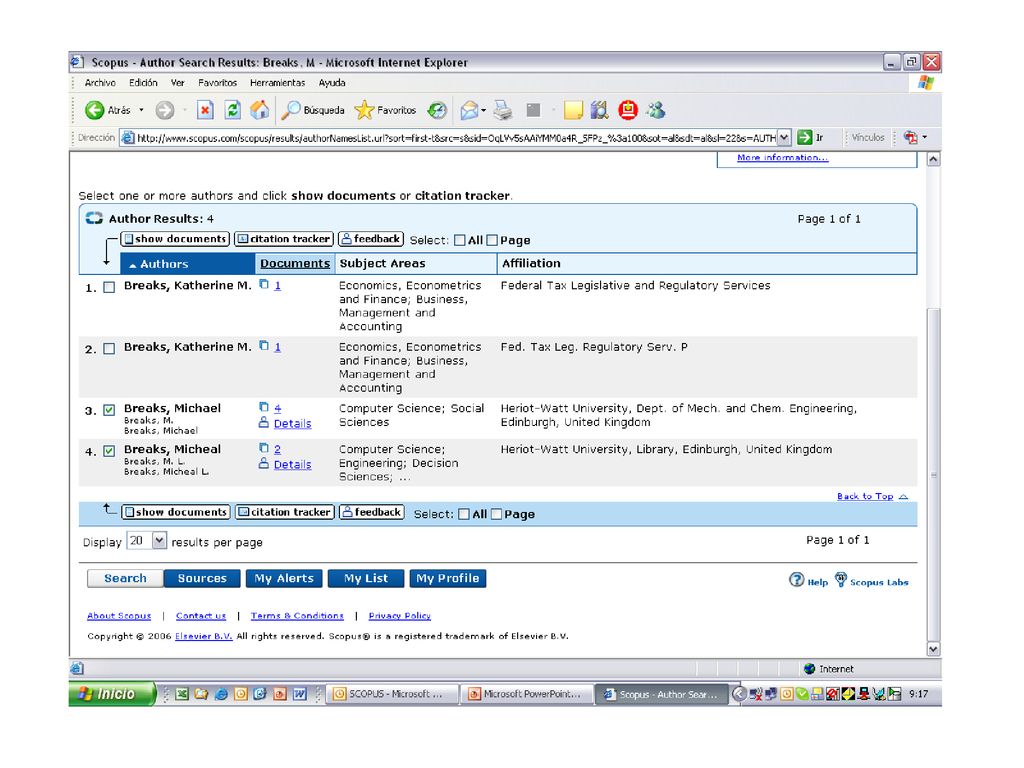Click the vertical scrollbar thumb
The height and width of the screenshot is (768, 1024).
click(934, 475)
